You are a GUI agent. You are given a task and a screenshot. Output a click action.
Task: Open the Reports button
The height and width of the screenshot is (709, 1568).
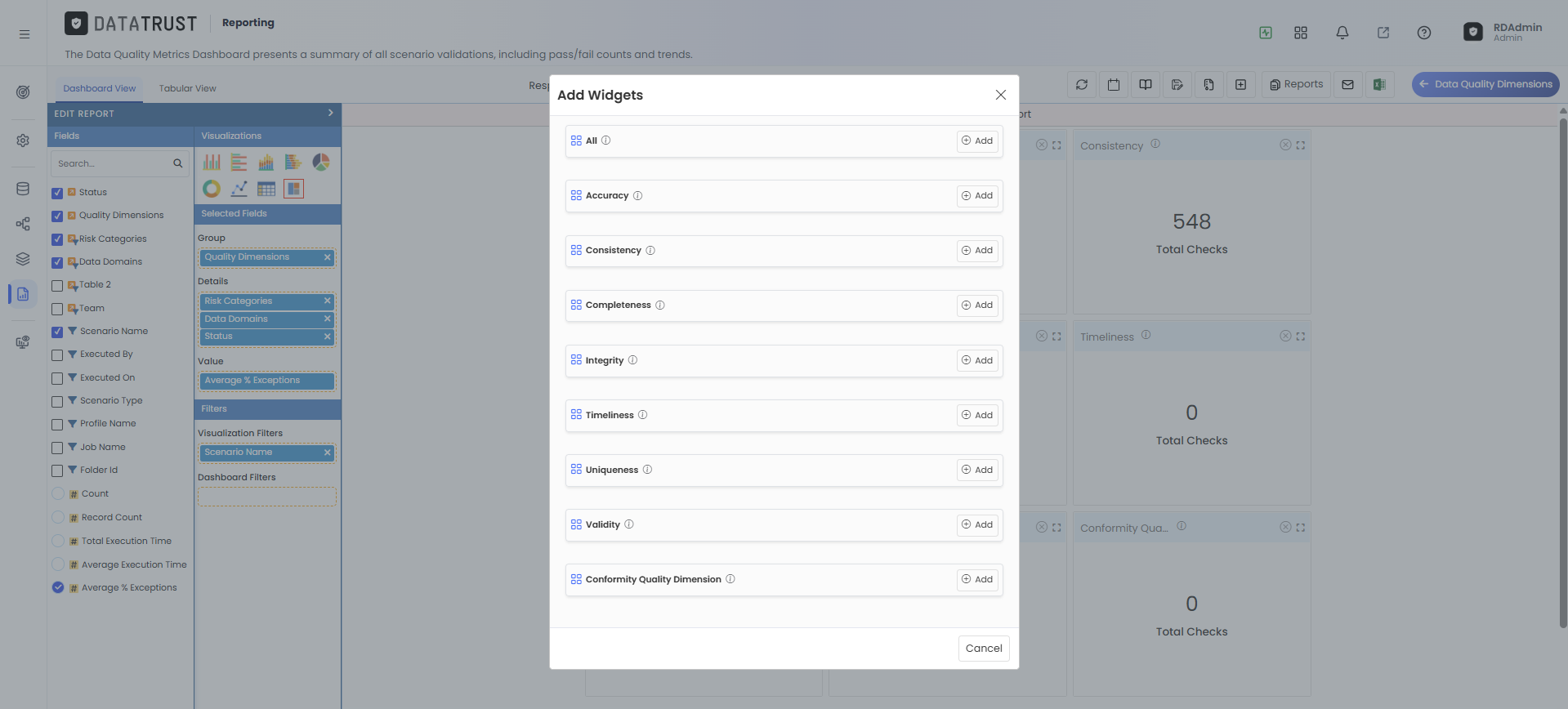1296,84
